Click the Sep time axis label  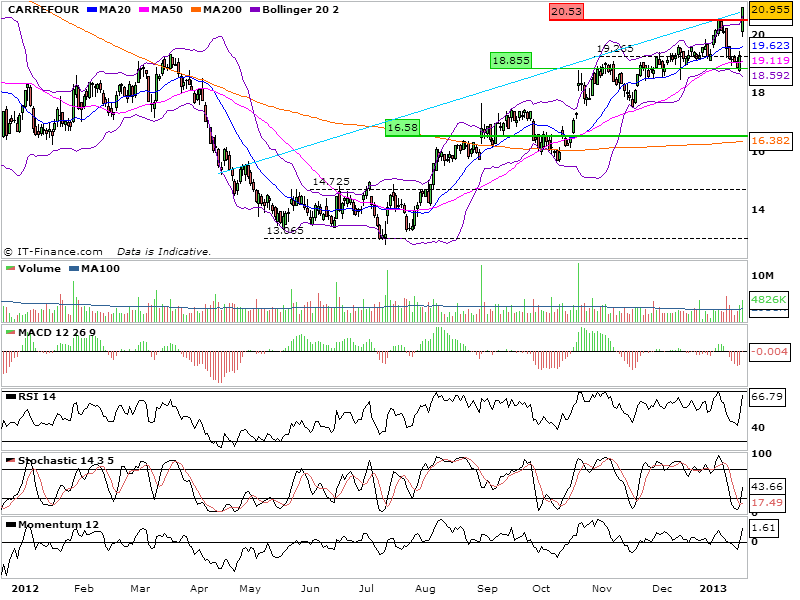(487, 589)
